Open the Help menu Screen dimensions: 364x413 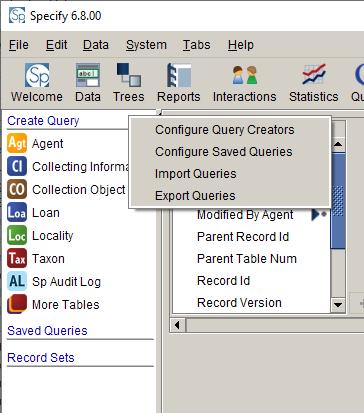pos(241,45)
